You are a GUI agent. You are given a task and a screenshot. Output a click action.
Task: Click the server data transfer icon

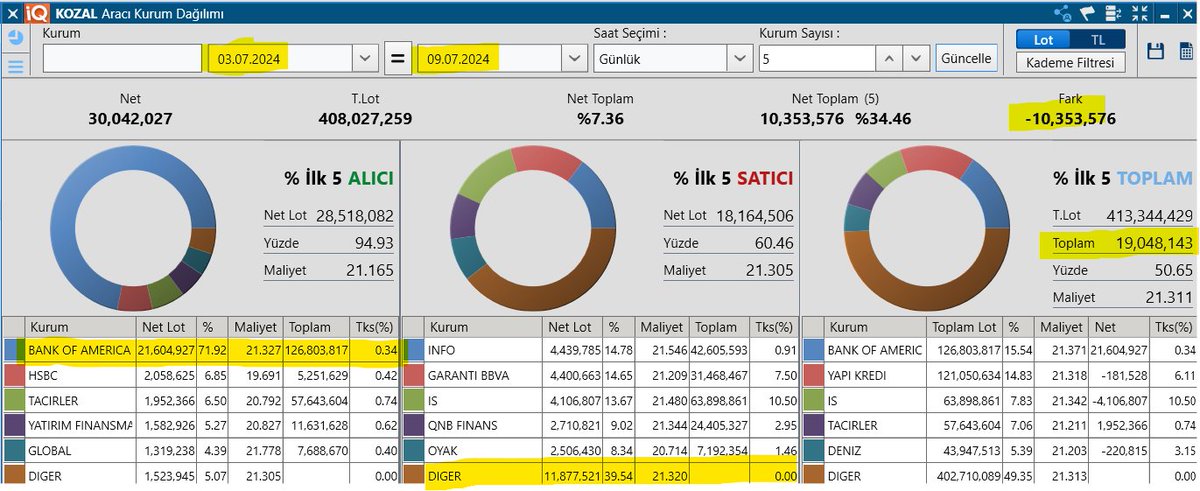click(x=1112, y=13)
